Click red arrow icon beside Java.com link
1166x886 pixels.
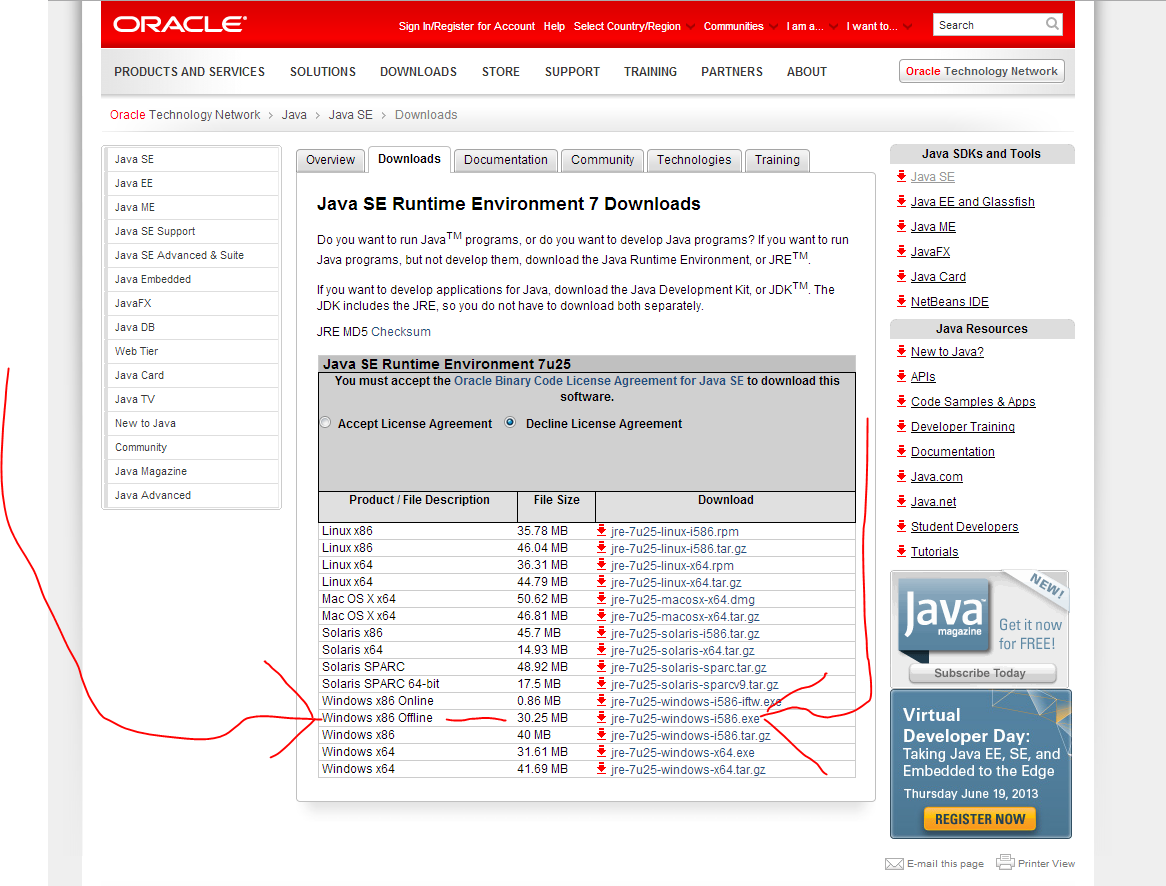coord(901,476)
